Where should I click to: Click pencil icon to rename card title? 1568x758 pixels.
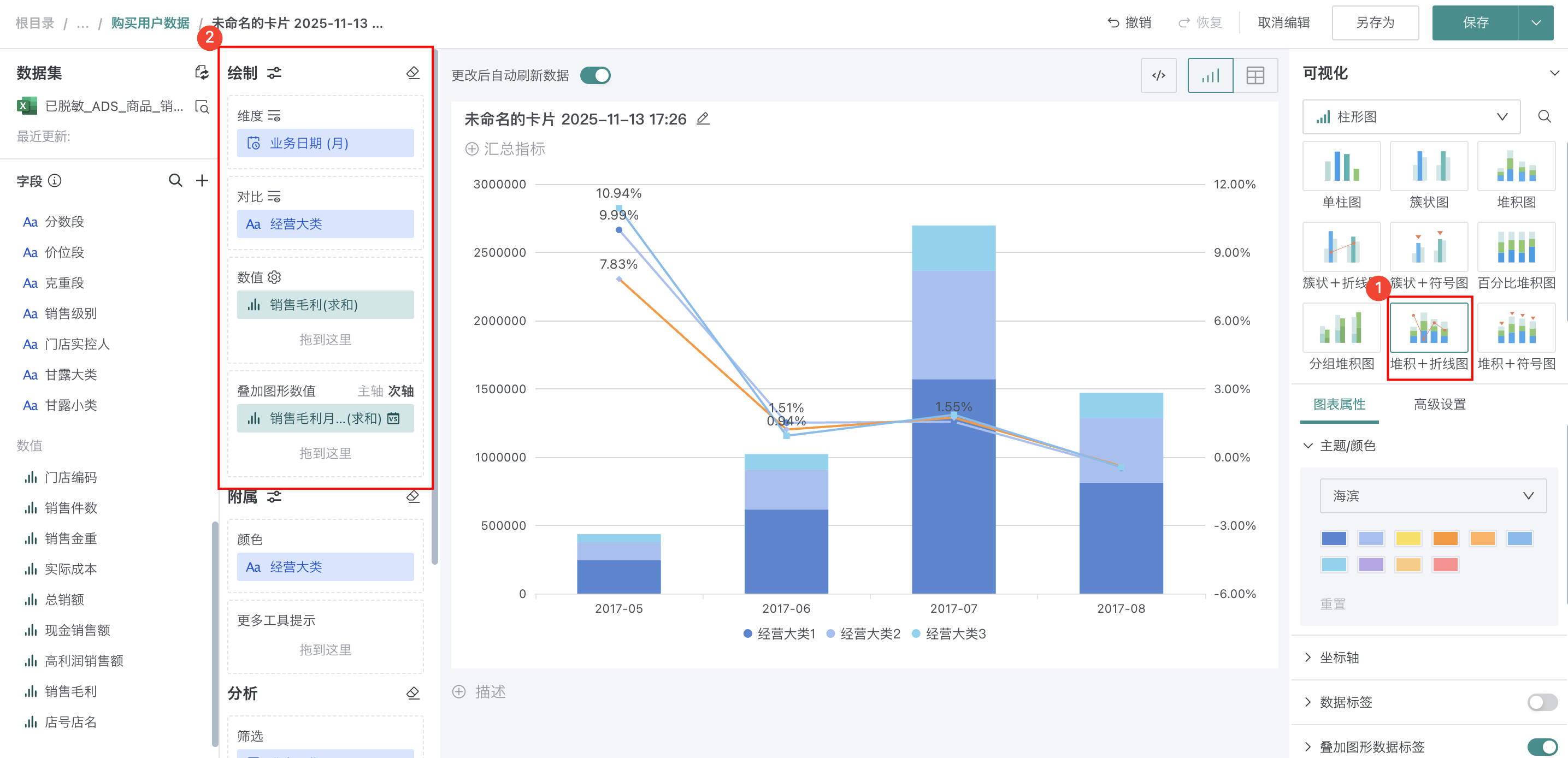coord(703,119)
